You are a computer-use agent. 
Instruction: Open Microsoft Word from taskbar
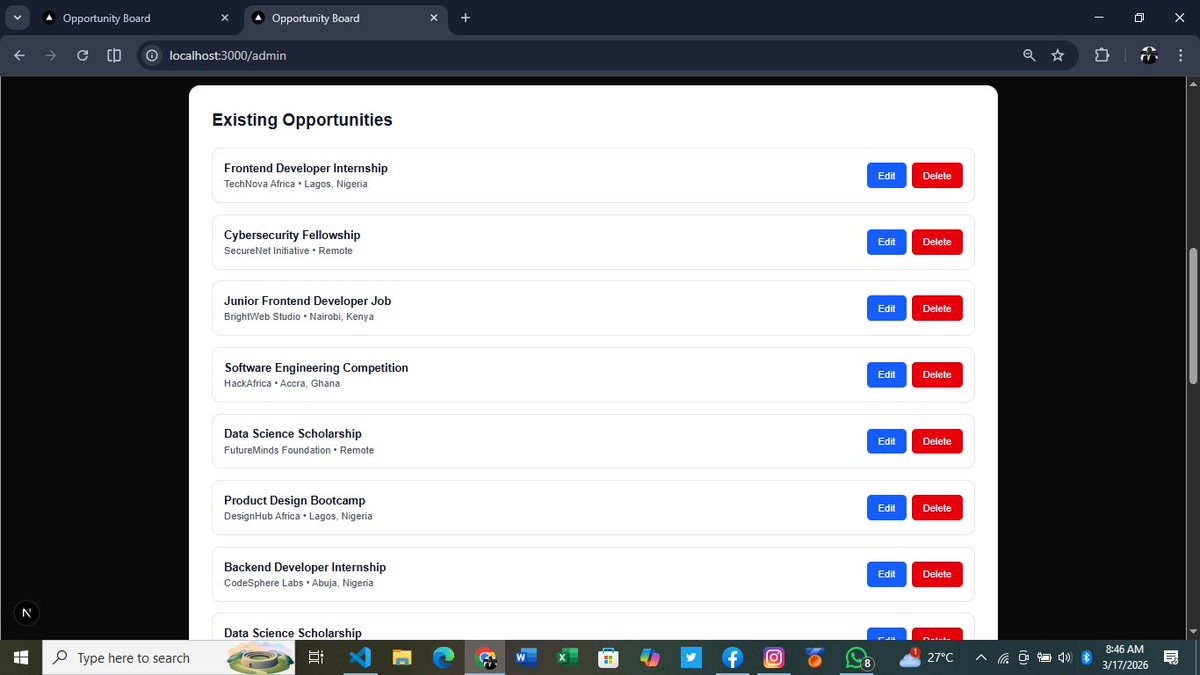tap(526, 658)
